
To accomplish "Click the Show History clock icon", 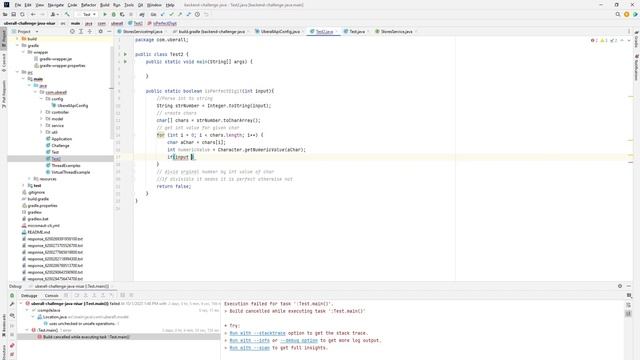I will point(197,14).
